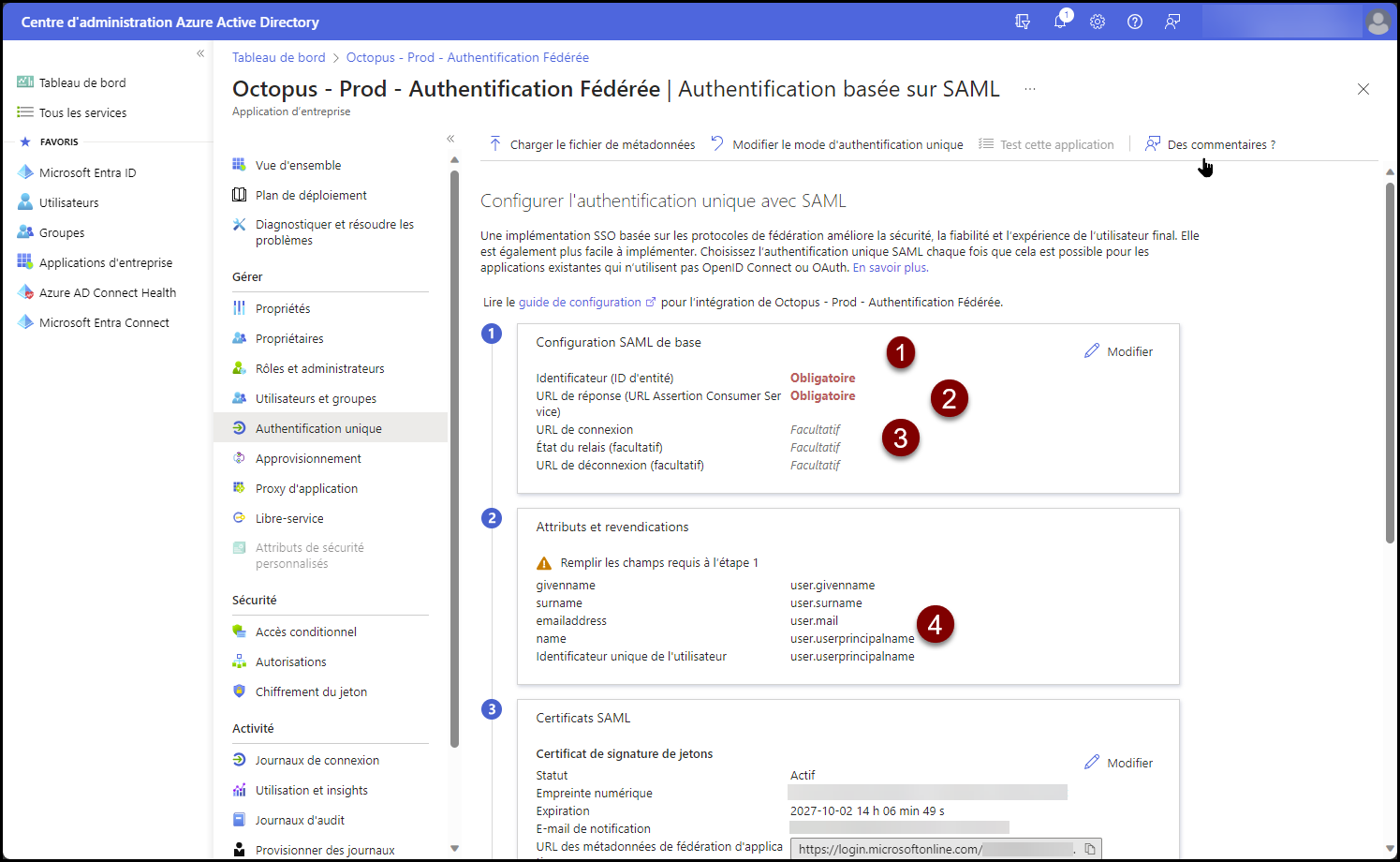Go to Microsoft Entra ID

coord(77,172)
